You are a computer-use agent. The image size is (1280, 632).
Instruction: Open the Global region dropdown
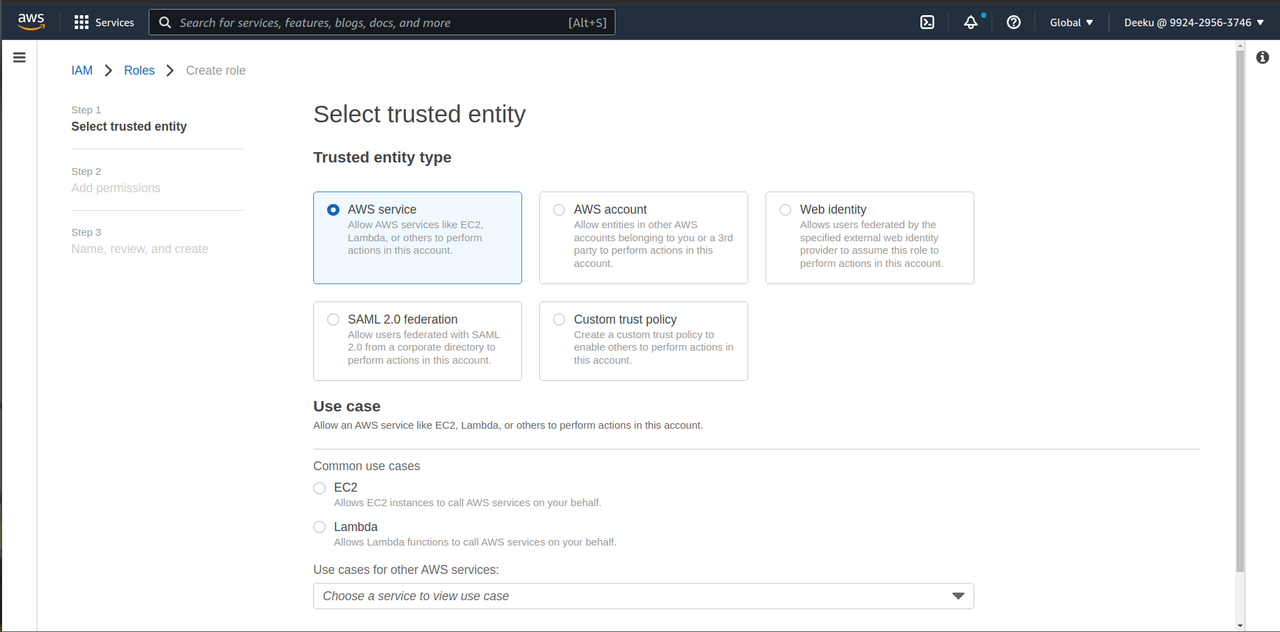point(1071,22)
